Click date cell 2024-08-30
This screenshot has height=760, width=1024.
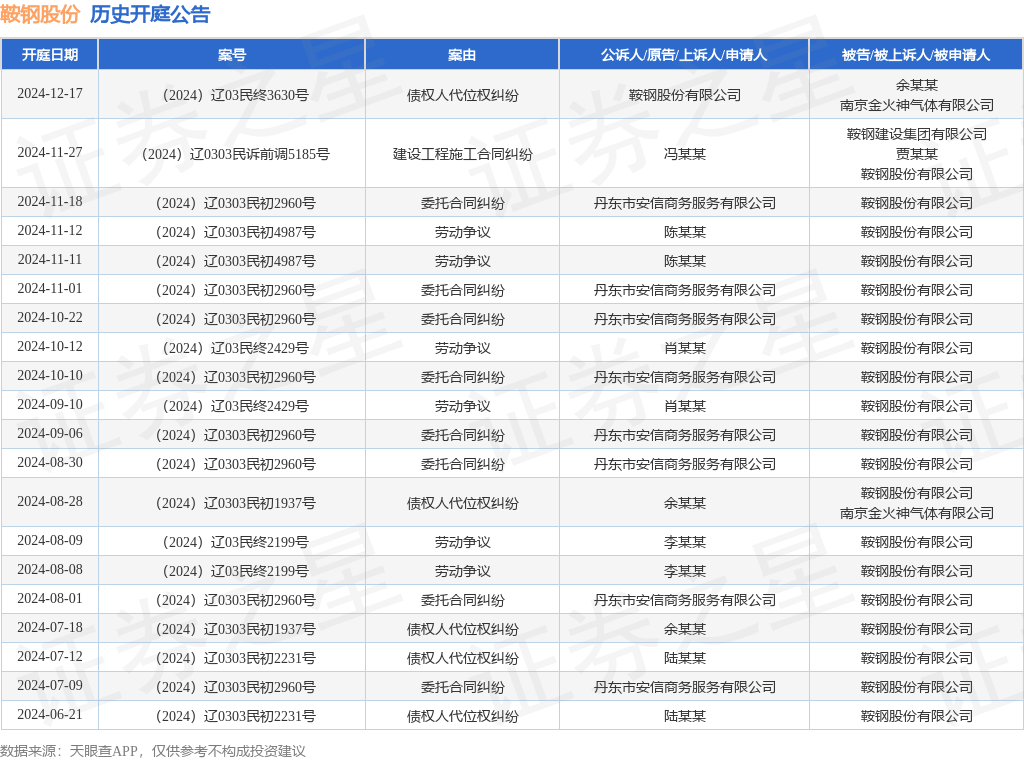pyautogui.click(x=50, y=462)
